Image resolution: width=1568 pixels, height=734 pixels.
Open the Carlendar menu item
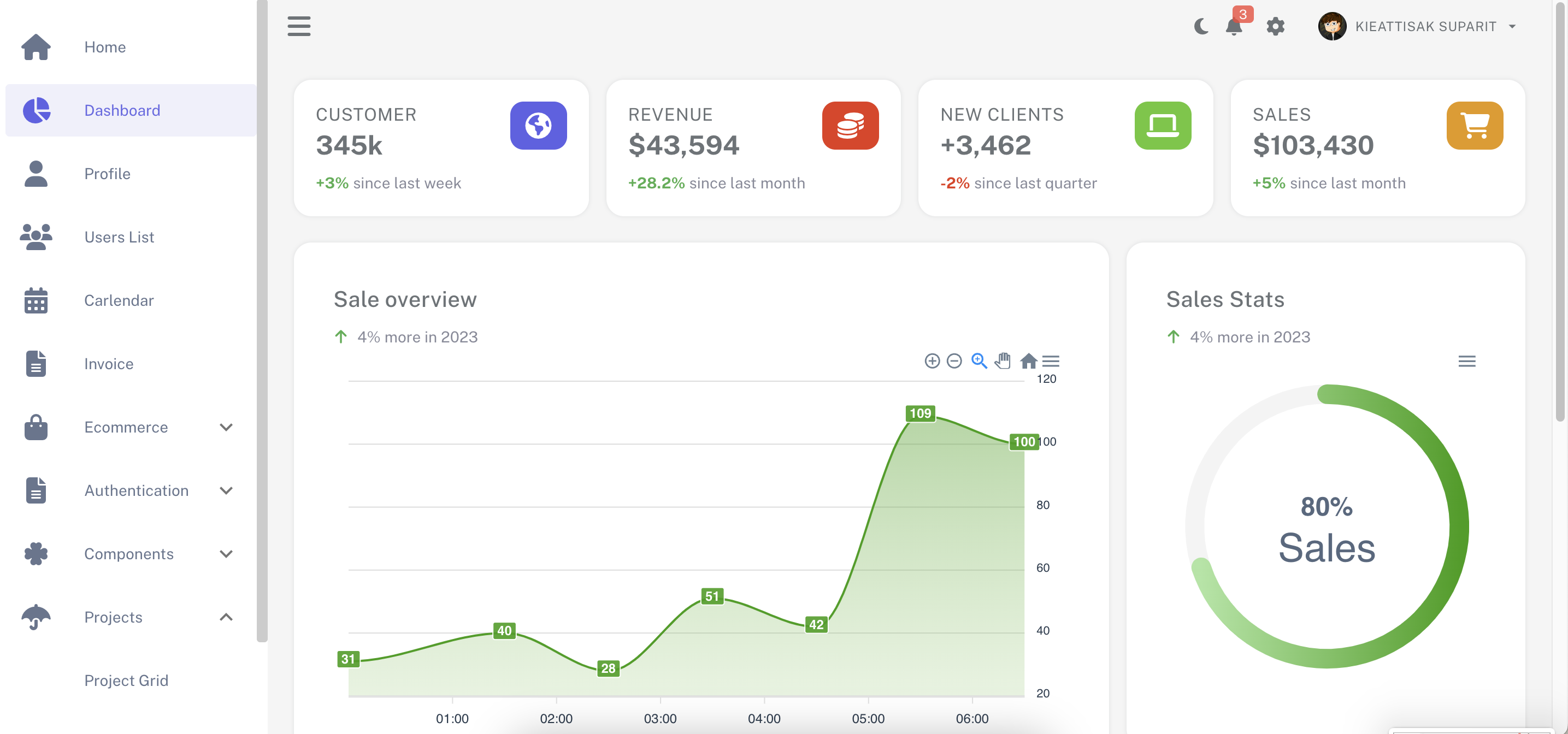pyautogui.click(x=131, y=301)
